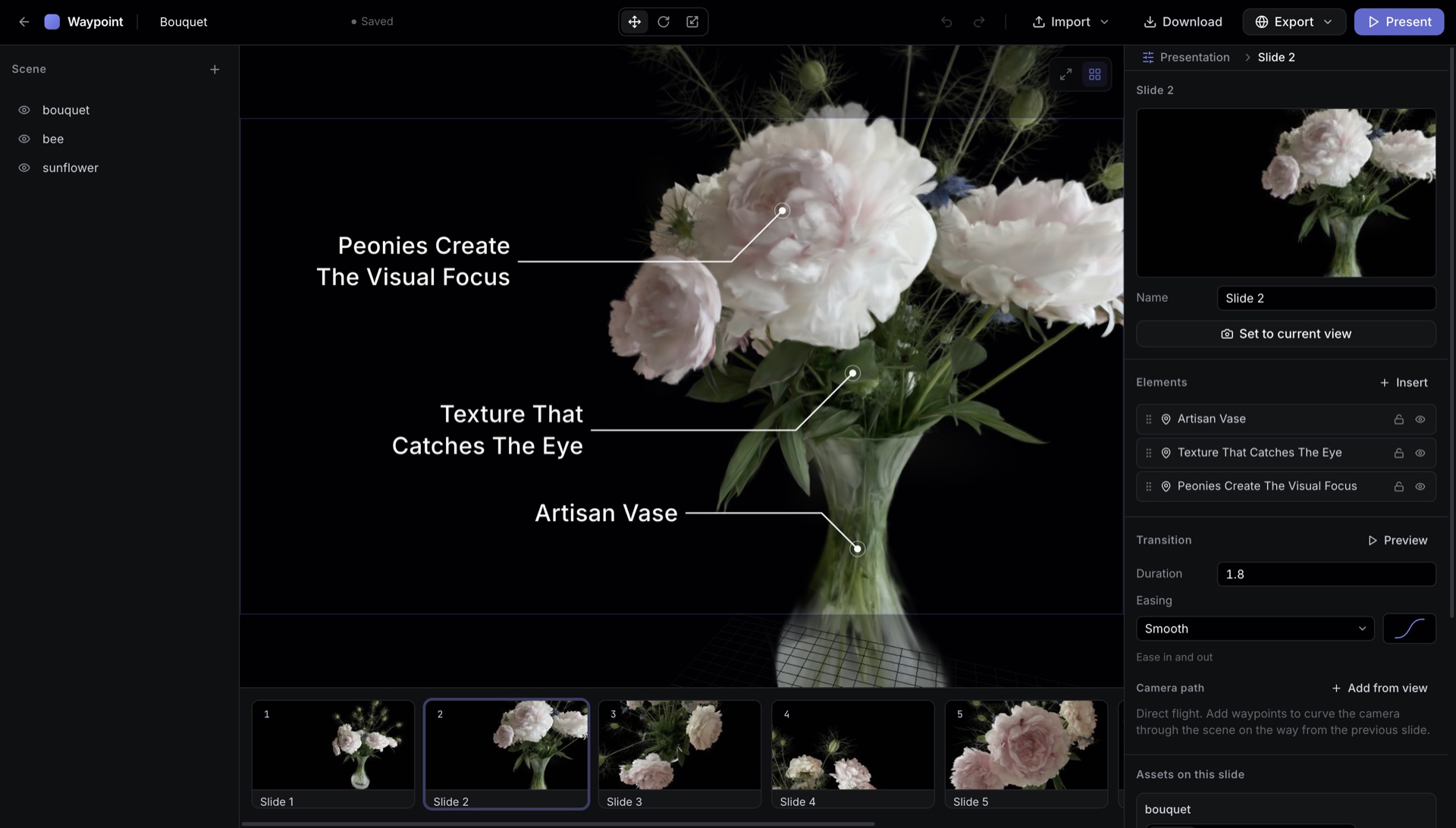Image resolution: width=1456 pixels, height=828 pixels.
Task: Lock the Peonies Create The Visual Focus element
Action: [1399, 487]
